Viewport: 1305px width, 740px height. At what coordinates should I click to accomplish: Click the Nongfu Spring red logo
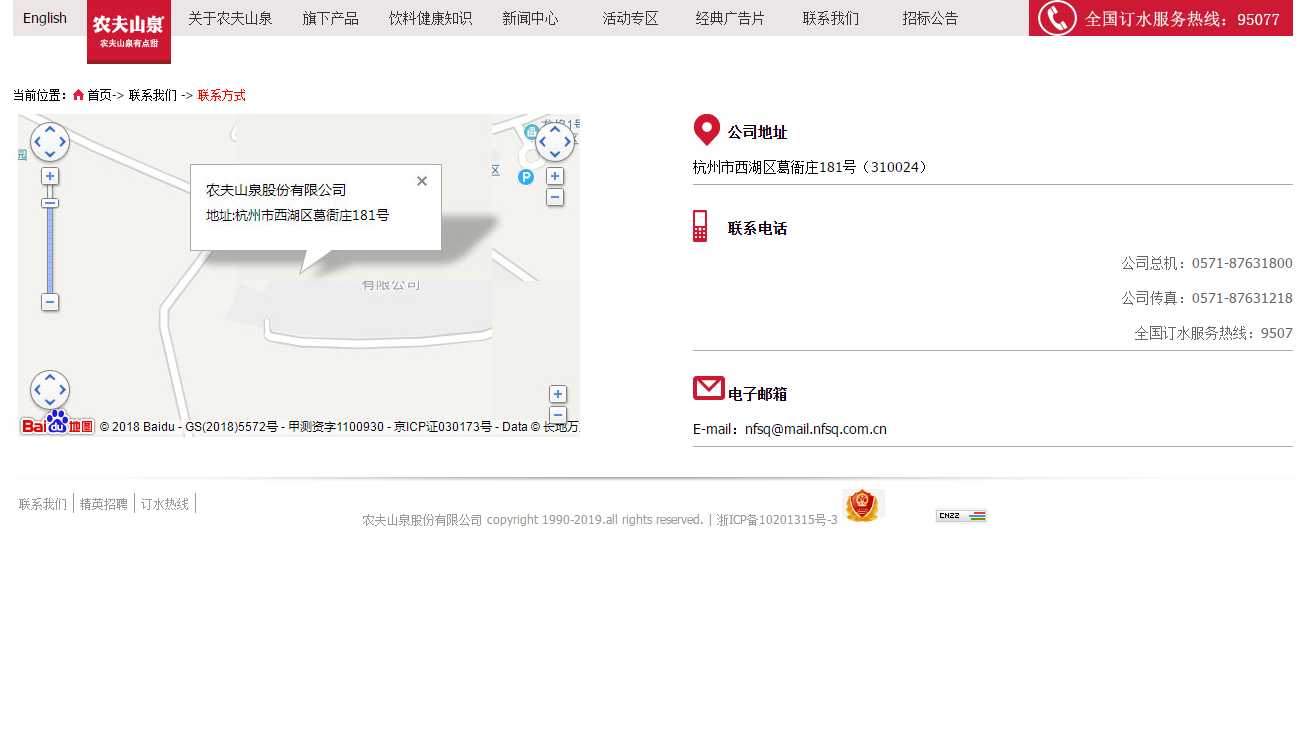pos(129,31)
